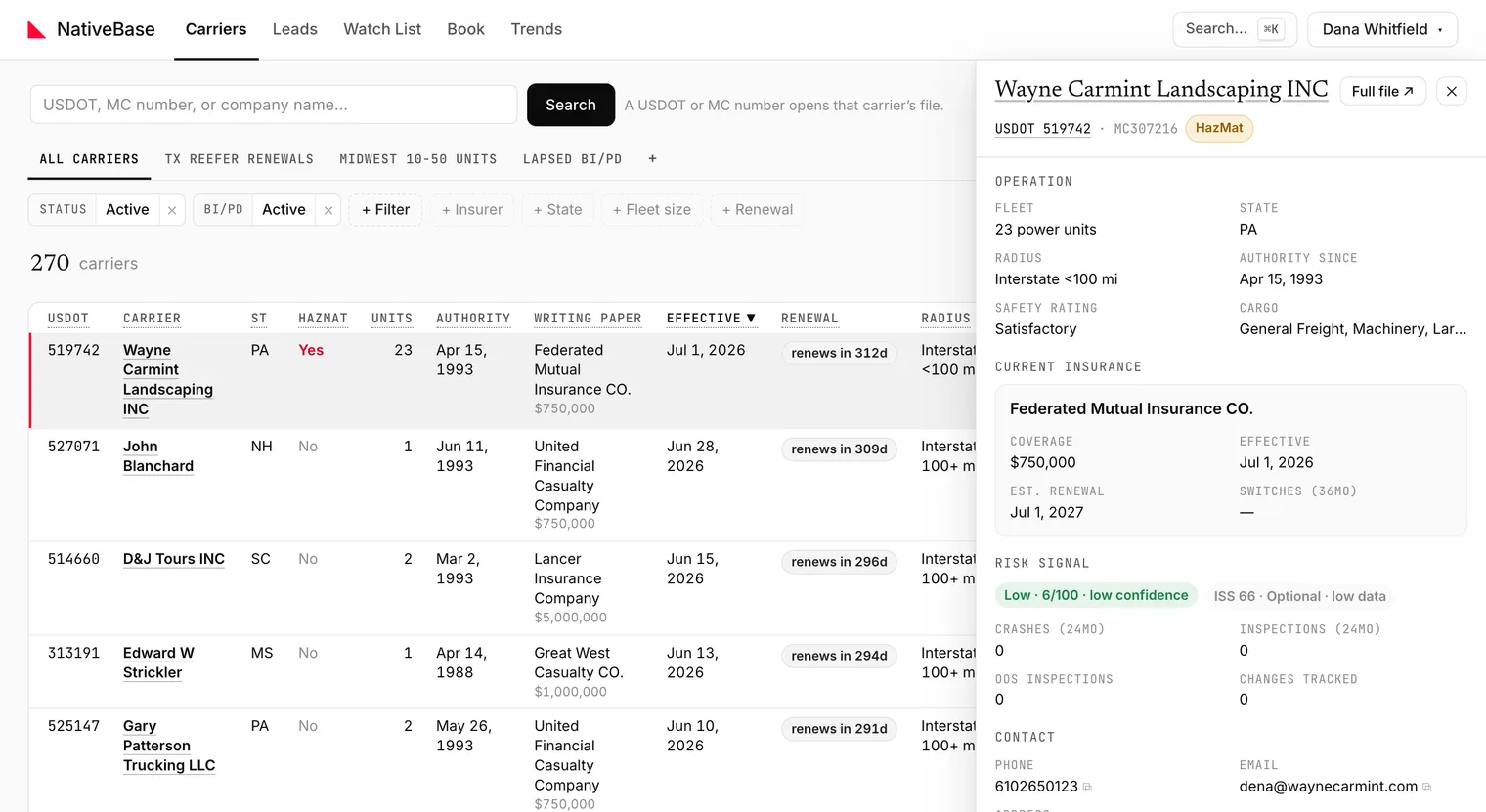Image resolution: width=1486 pixels, height=812 pixels.
Task: Open the Dana Whitfield user menu
Action: 1381,29
